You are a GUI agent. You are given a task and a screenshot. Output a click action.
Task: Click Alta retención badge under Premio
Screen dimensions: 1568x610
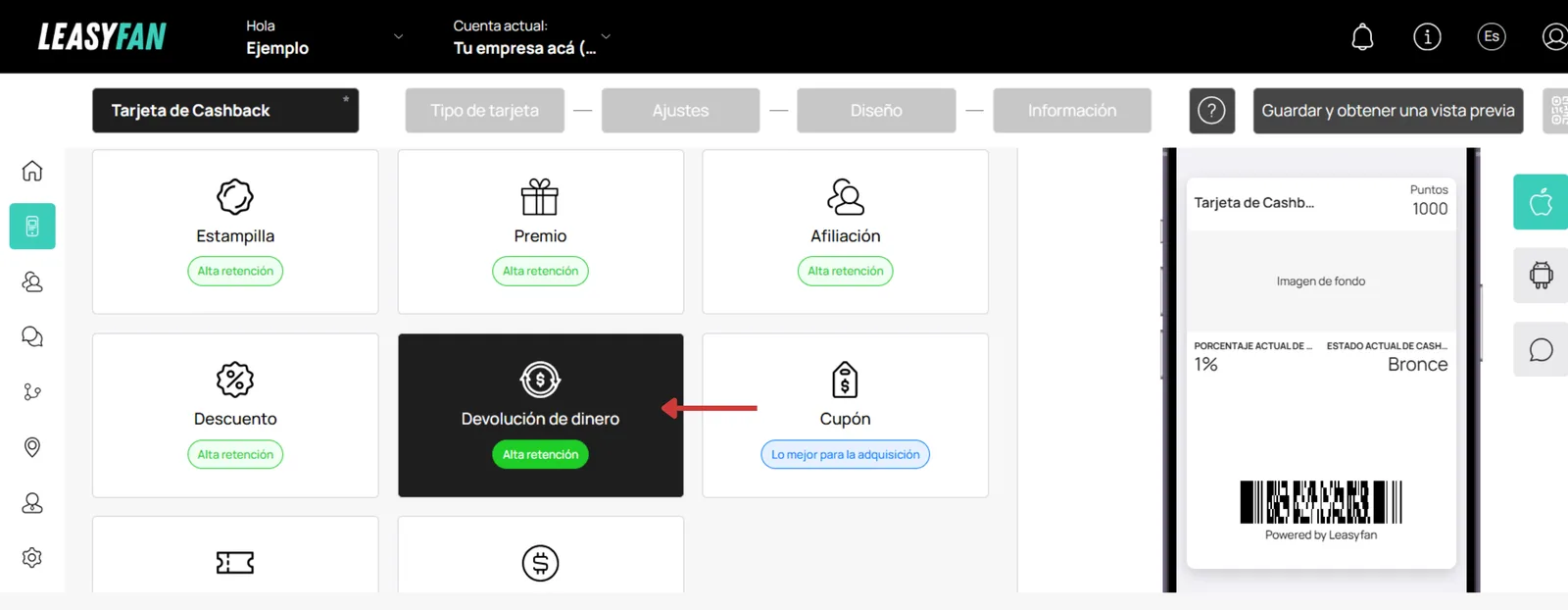(540, 272)
